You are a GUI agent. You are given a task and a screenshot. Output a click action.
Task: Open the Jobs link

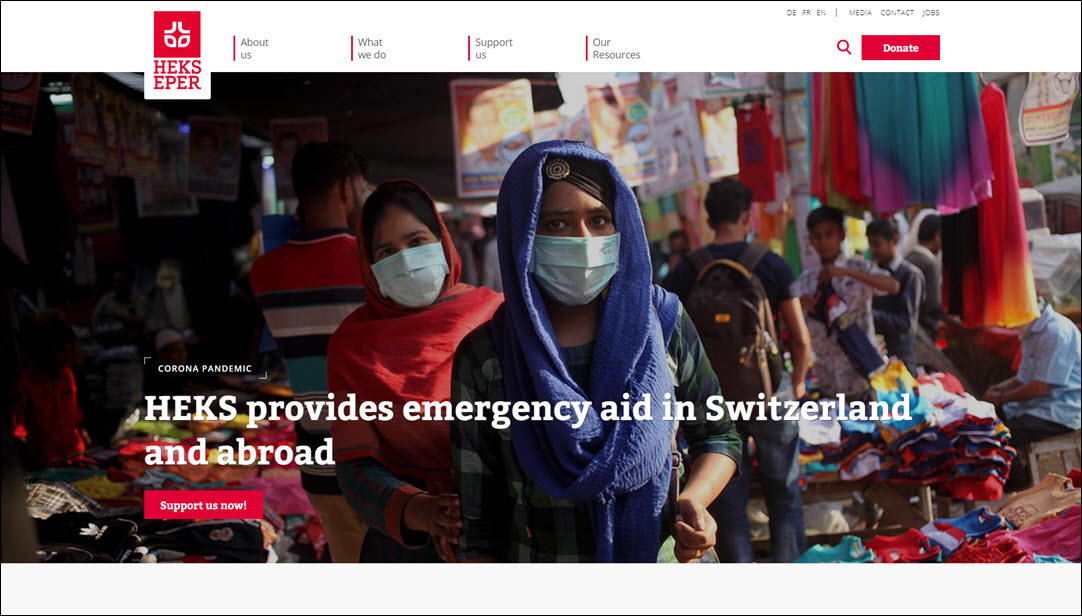tap(931, 12)
